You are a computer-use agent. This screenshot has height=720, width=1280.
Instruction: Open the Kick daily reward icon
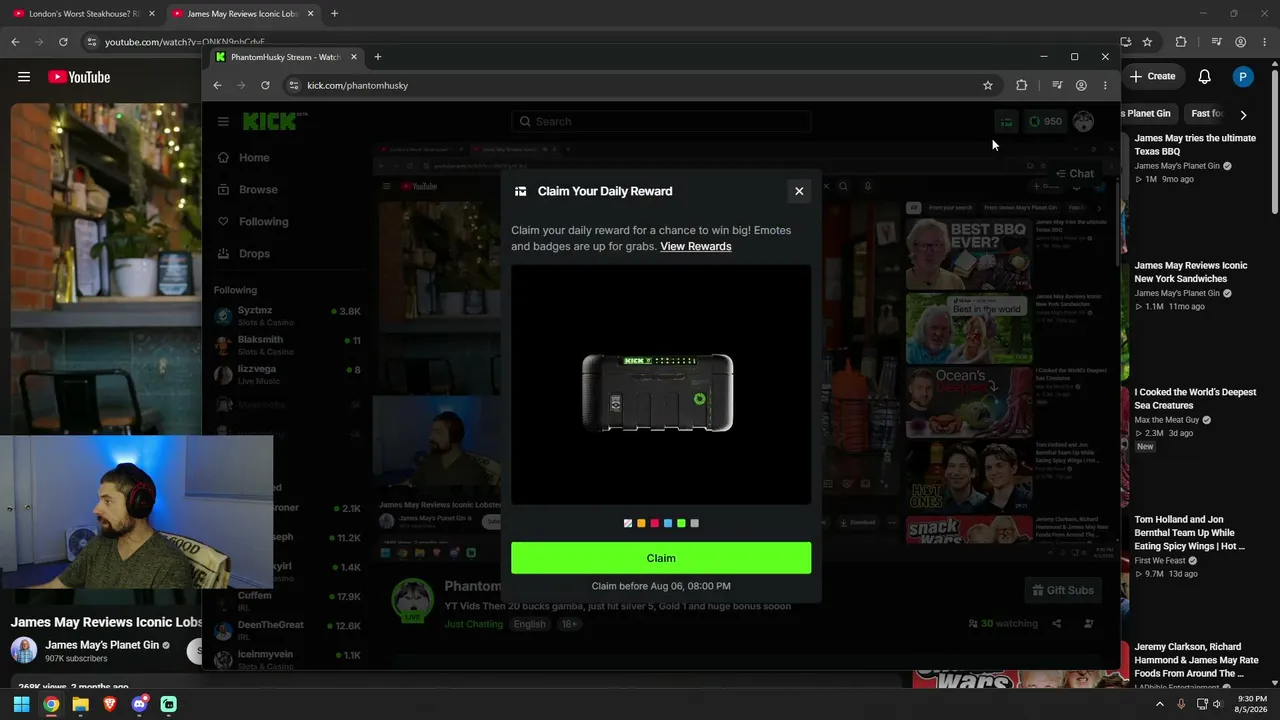point(1006,122)
